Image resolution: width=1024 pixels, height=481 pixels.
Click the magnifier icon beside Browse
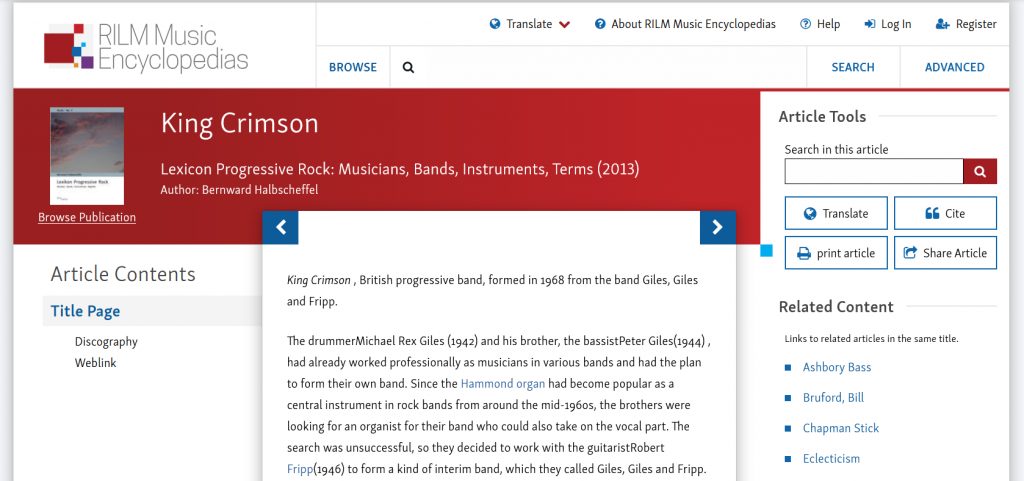(408, 67)
